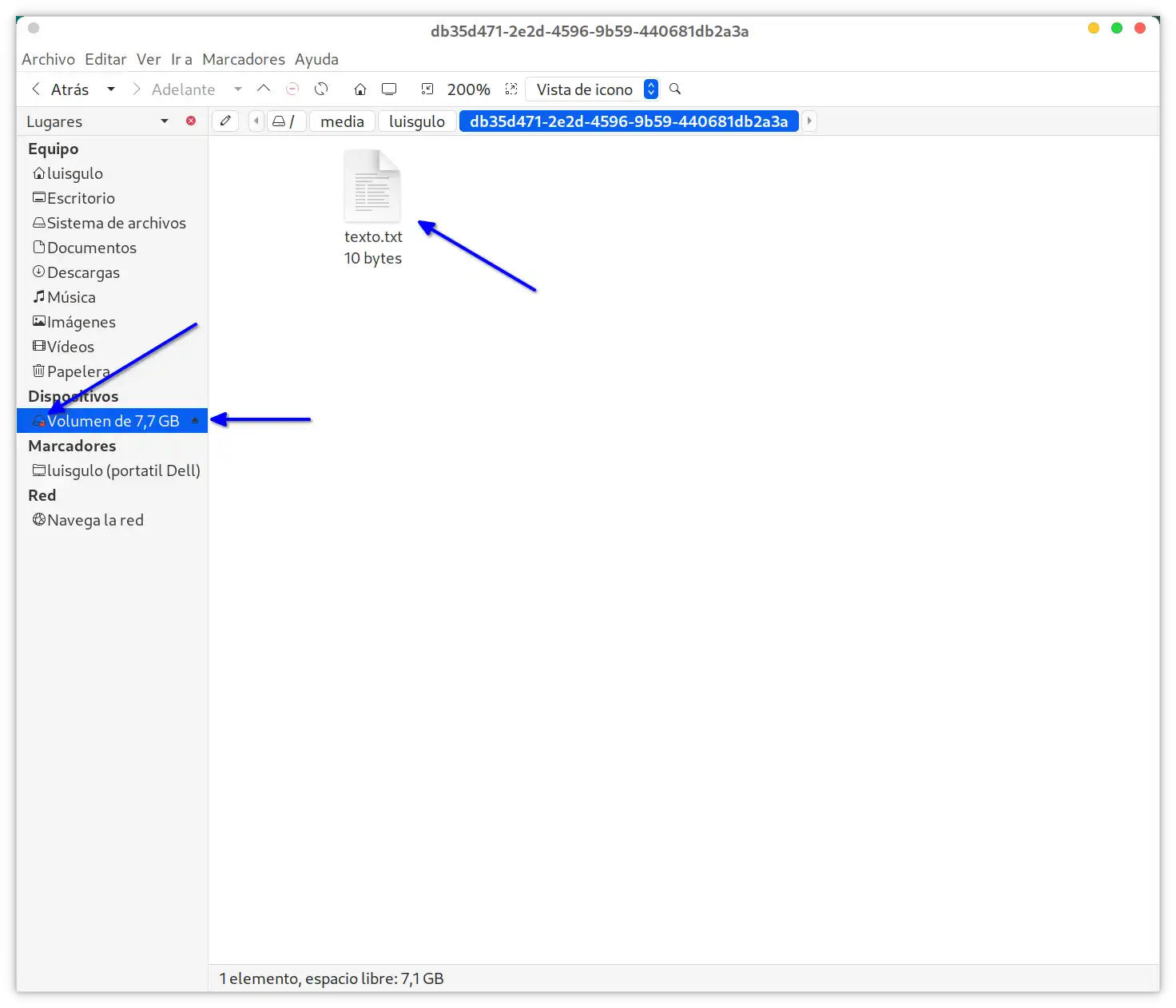Open the Marcadores menu
Viewport: 1176px width, 1008px height.
(x=244, y=59)
